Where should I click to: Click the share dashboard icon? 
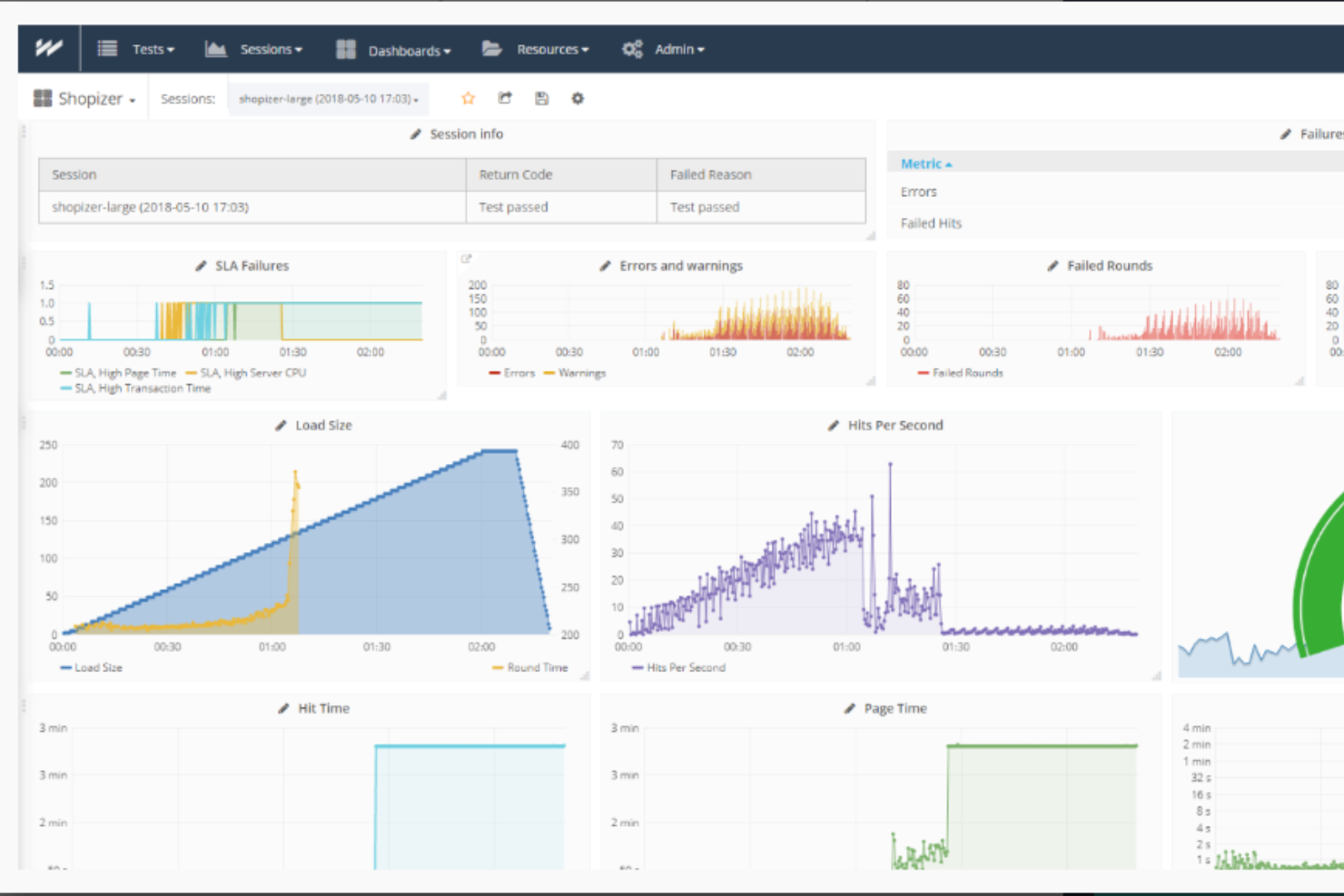click(x=505, y=98)
